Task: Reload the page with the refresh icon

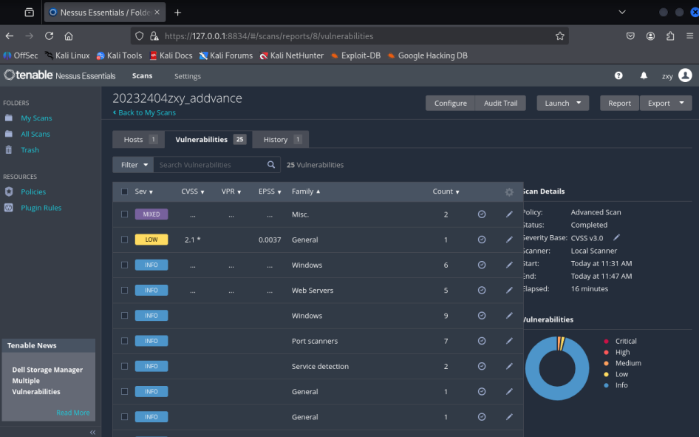Action: 49,36
